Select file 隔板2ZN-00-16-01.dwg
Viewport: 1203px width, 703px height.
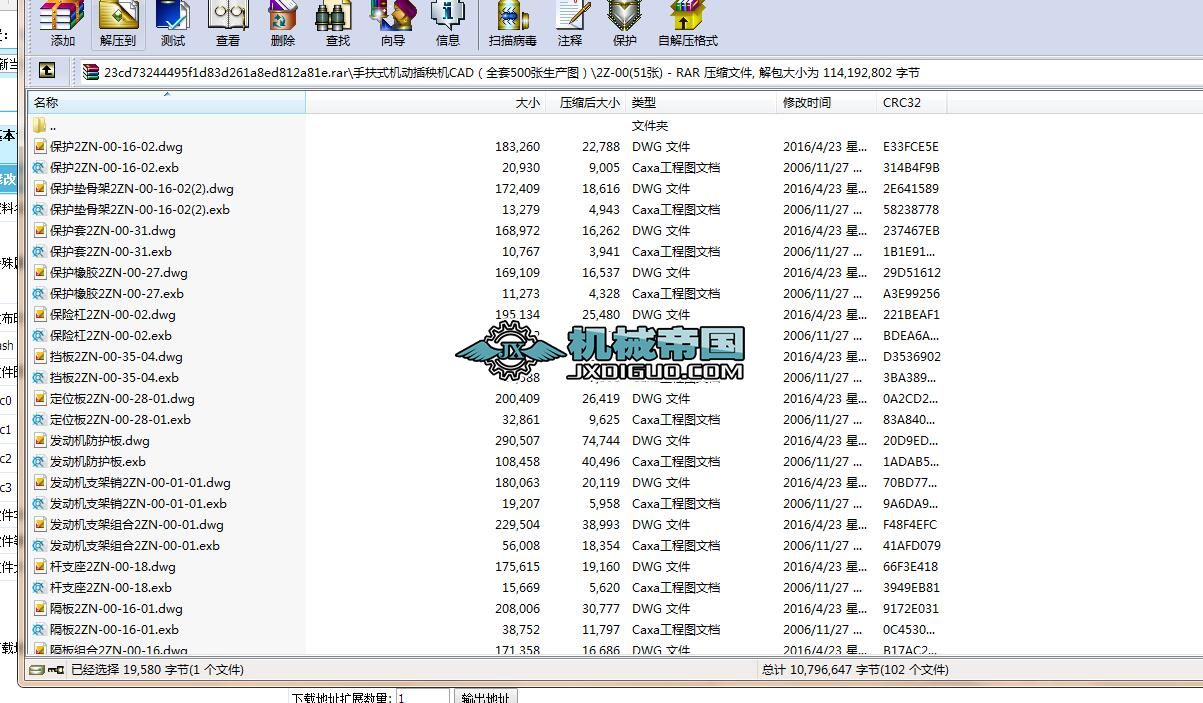(x=116, y=608)
